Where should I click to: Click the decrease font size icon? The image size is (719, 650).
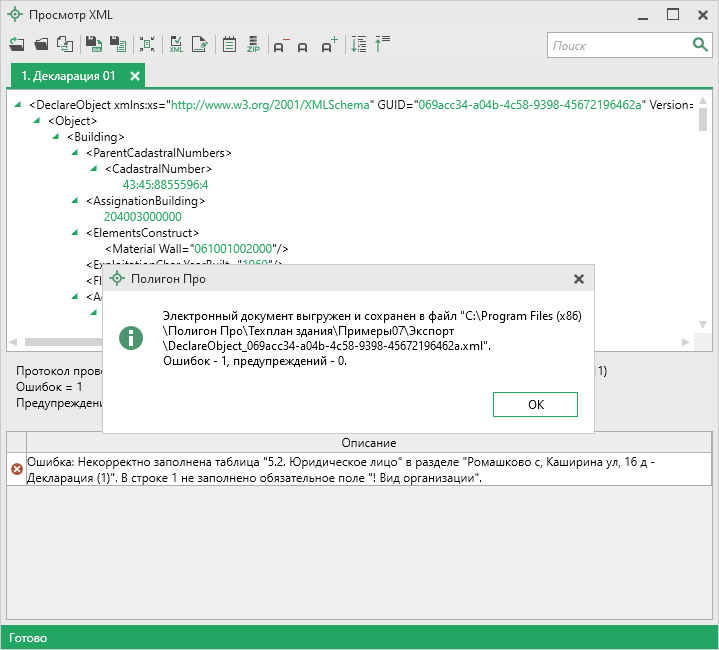[280, 45]
